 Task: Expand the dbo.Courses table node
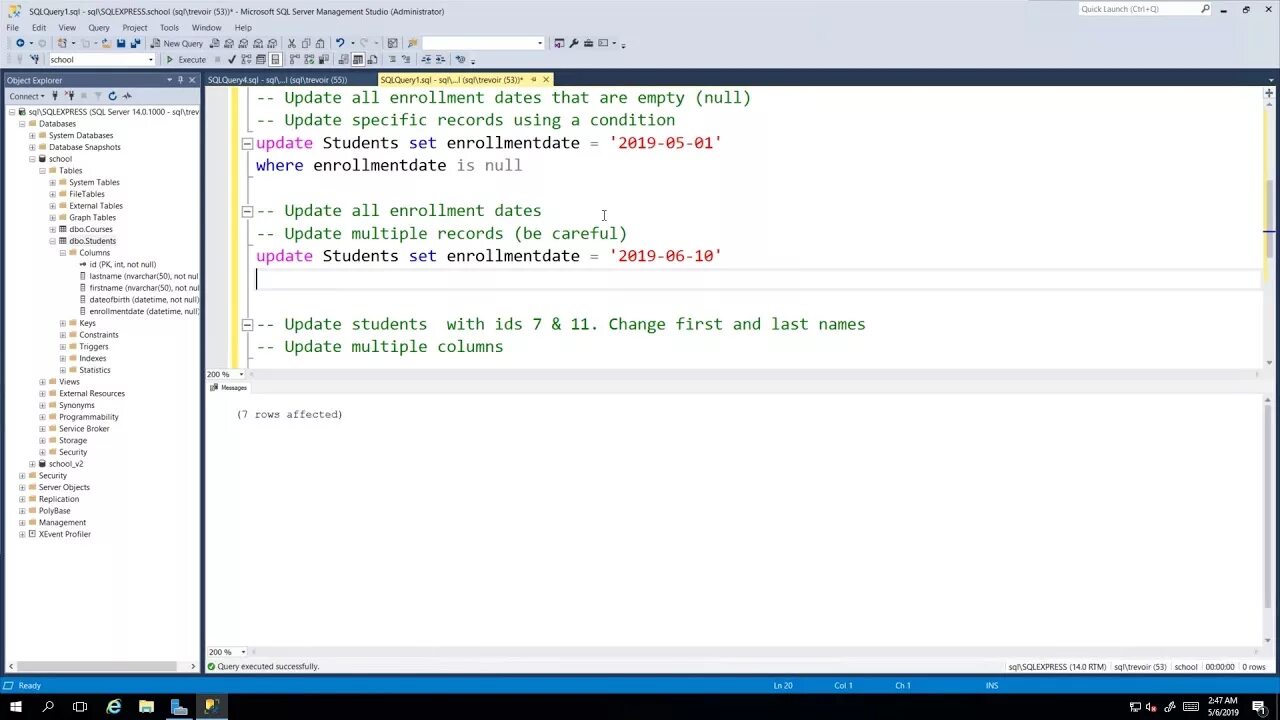(53, 229)
